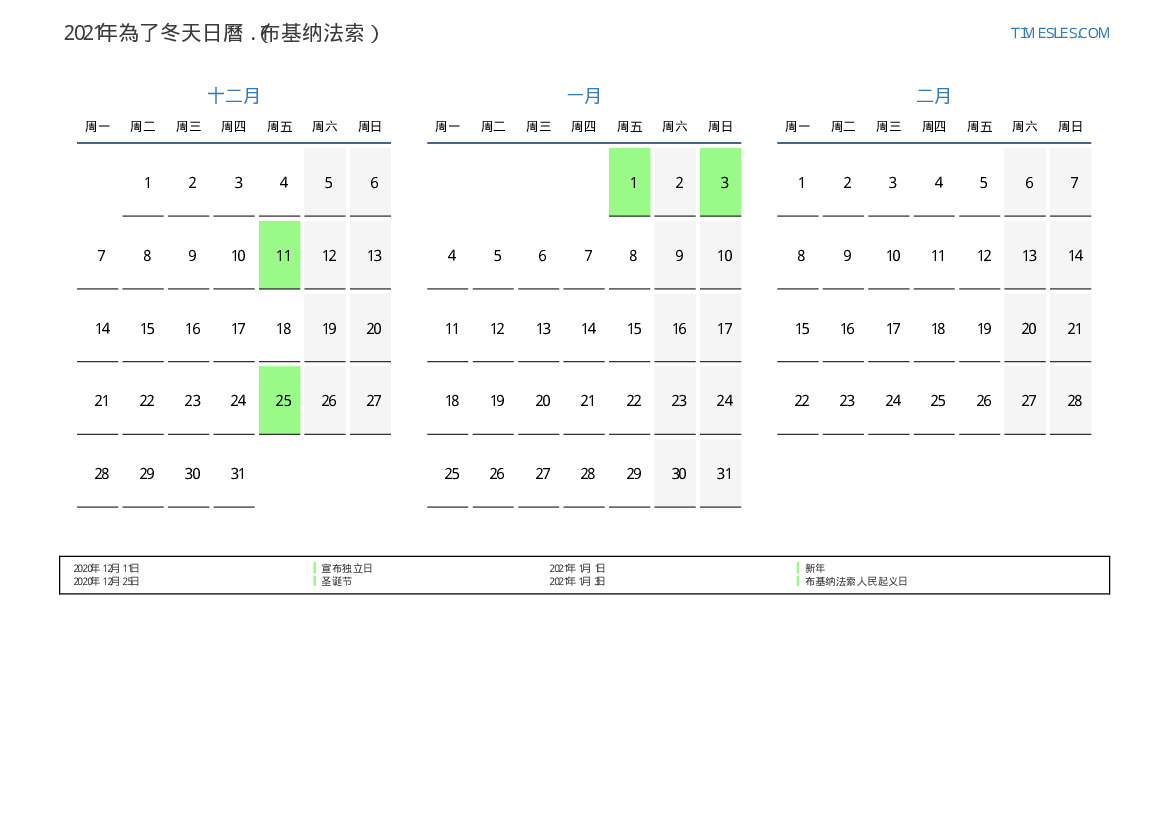This screenshot has width=1169, height=827.
Task: Click 宣布独立日 holiday in the legend
Action: click(x=346, y=568)
